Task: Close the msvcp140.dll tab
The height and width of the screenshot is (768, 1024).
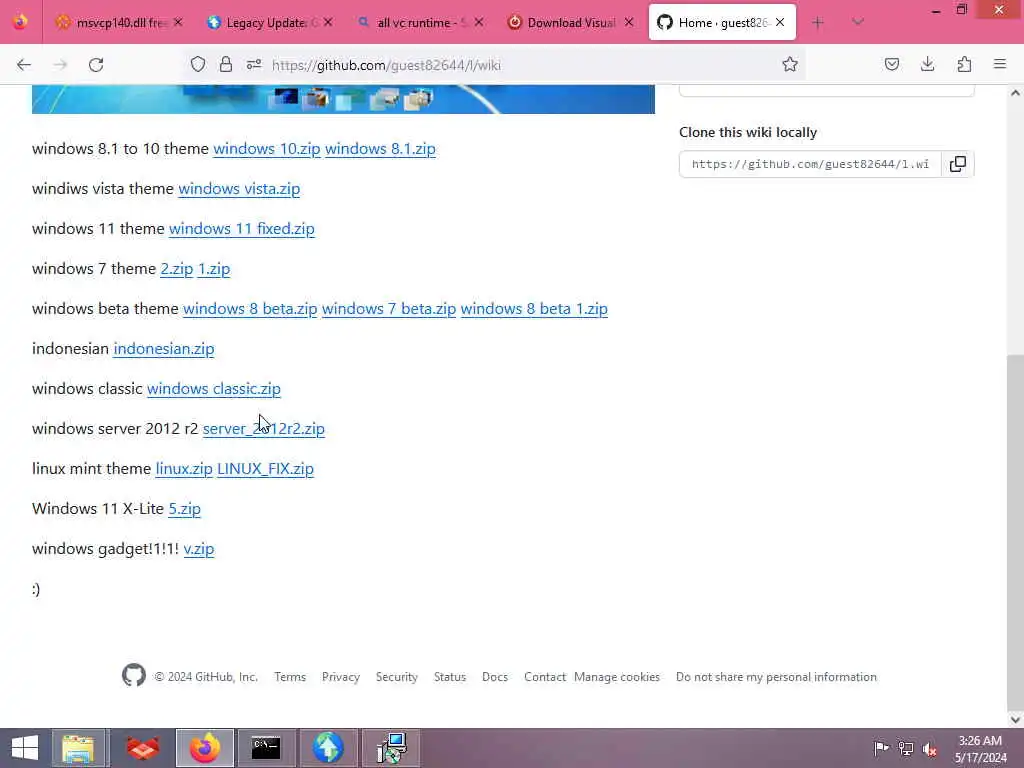Action: (178, 22)
